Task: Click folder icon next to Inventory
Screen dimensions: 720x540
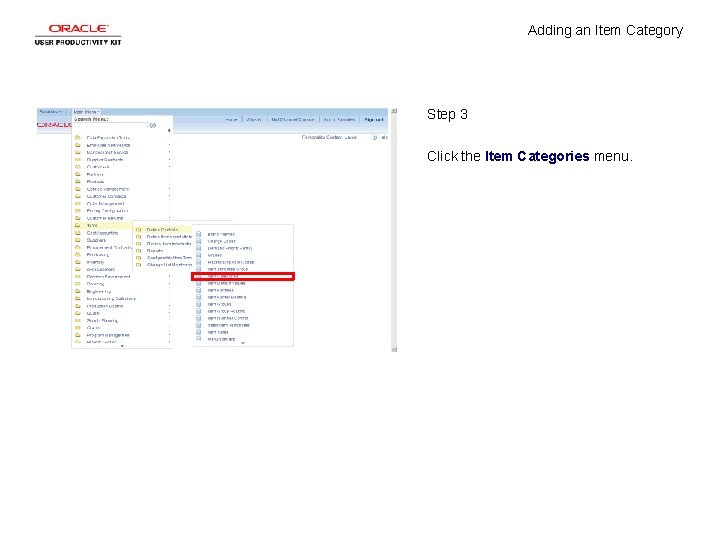Action: click(x=78, y=262)
